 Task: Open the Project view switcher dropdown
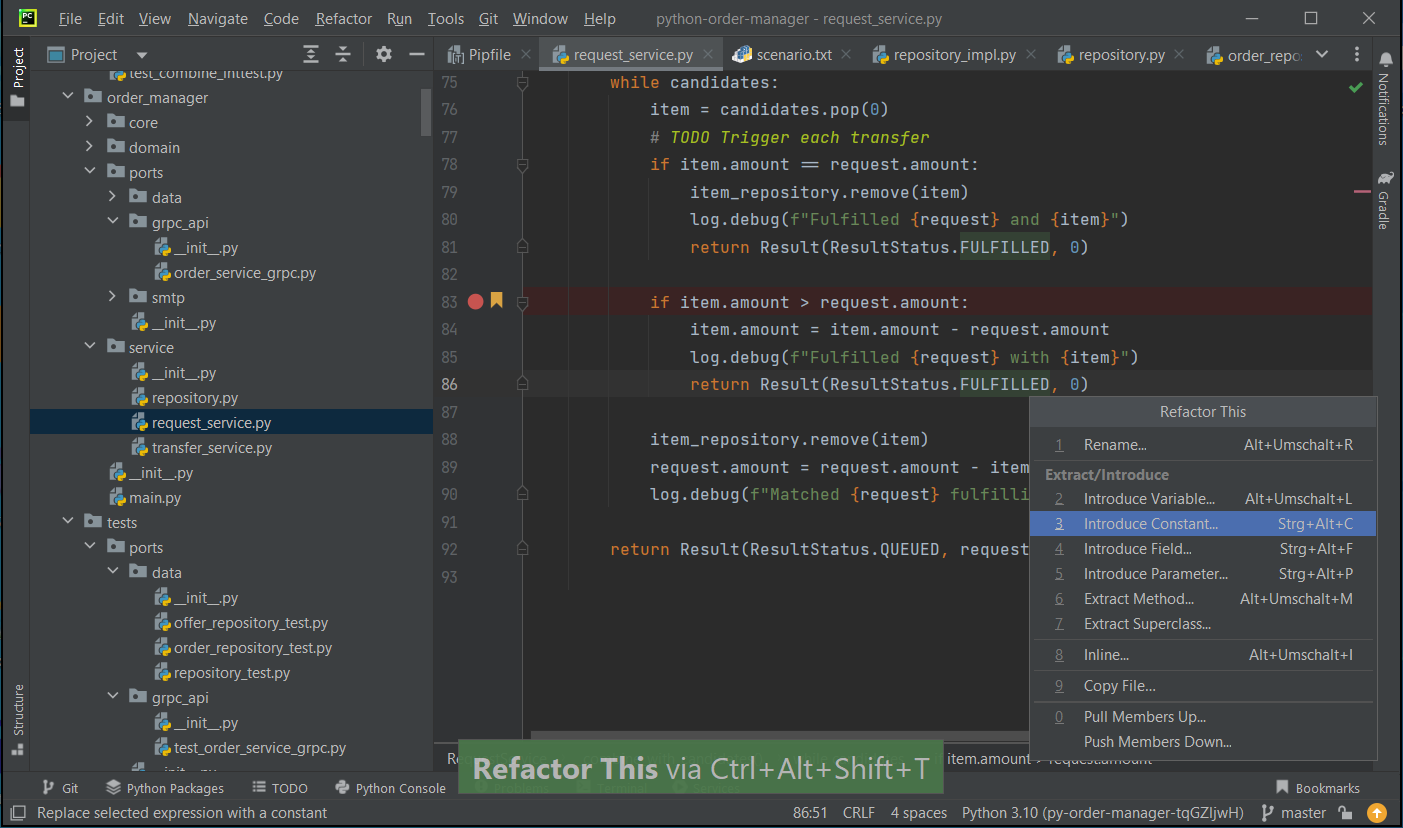[139, 54]
